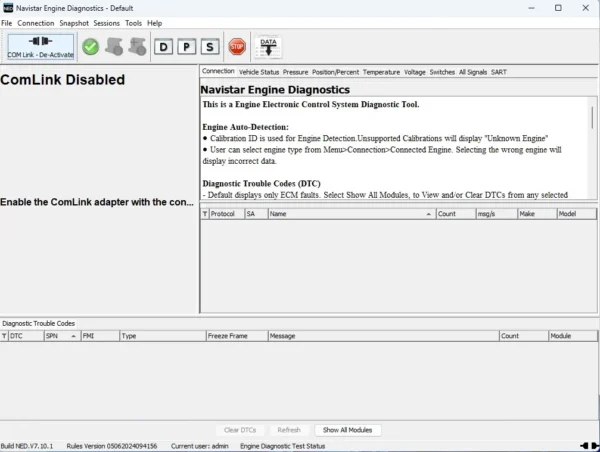Sort by the Type column header

[163, 336]
